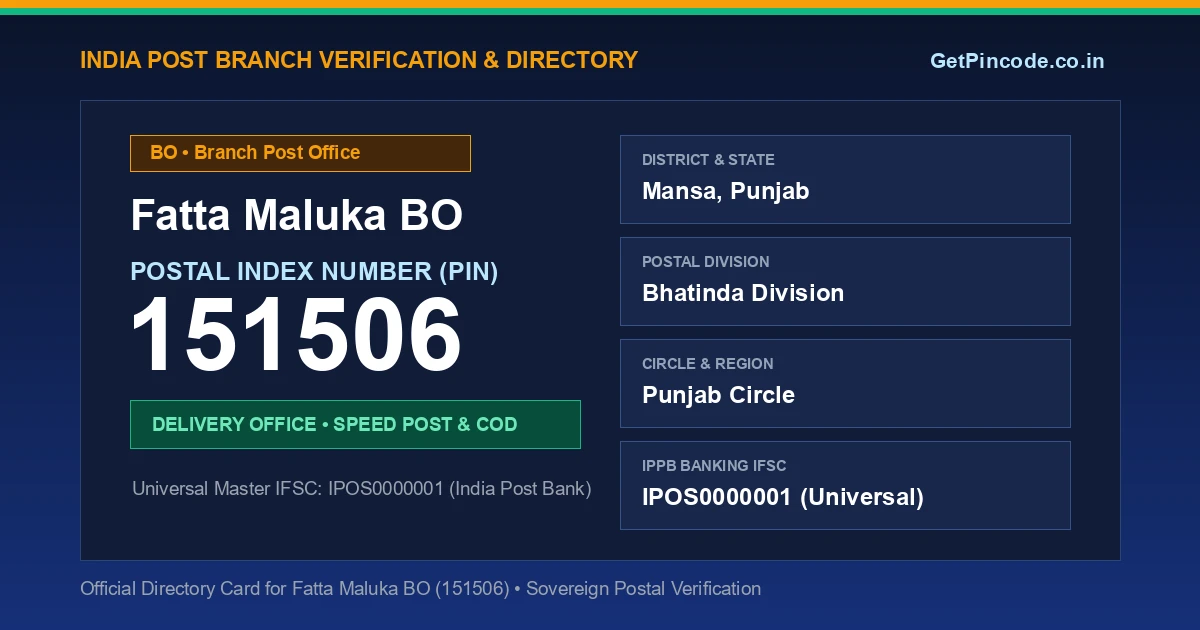
Task: Select the large 151506 PIN number
Action: coord(296,337)
